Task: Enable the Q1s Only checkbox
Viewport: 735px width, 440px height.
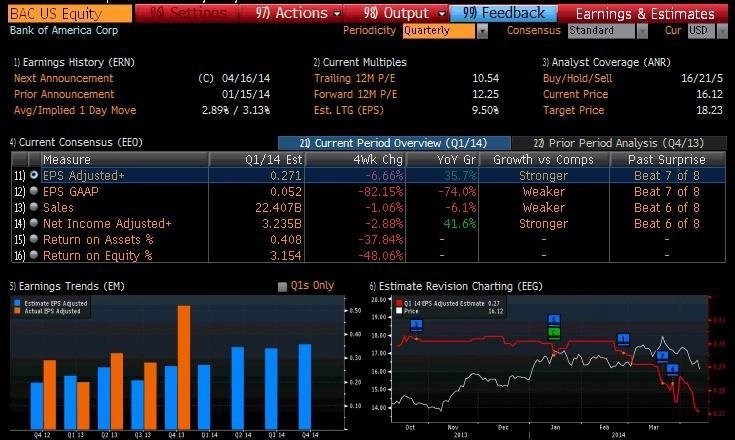Action: tap(282, 286)
